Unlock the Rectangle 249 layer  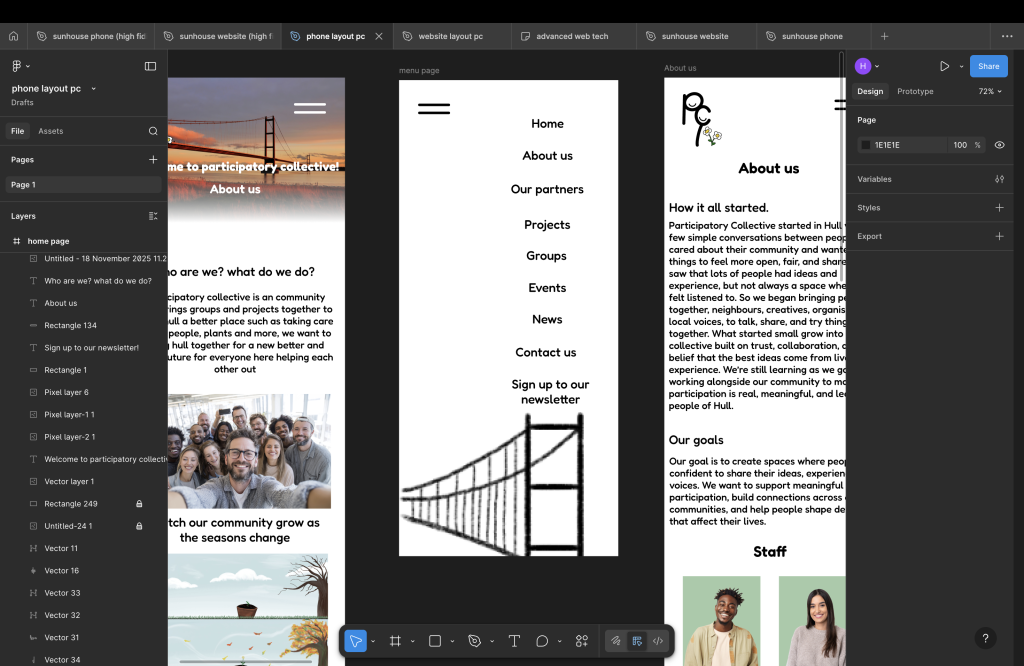point(139,504)
